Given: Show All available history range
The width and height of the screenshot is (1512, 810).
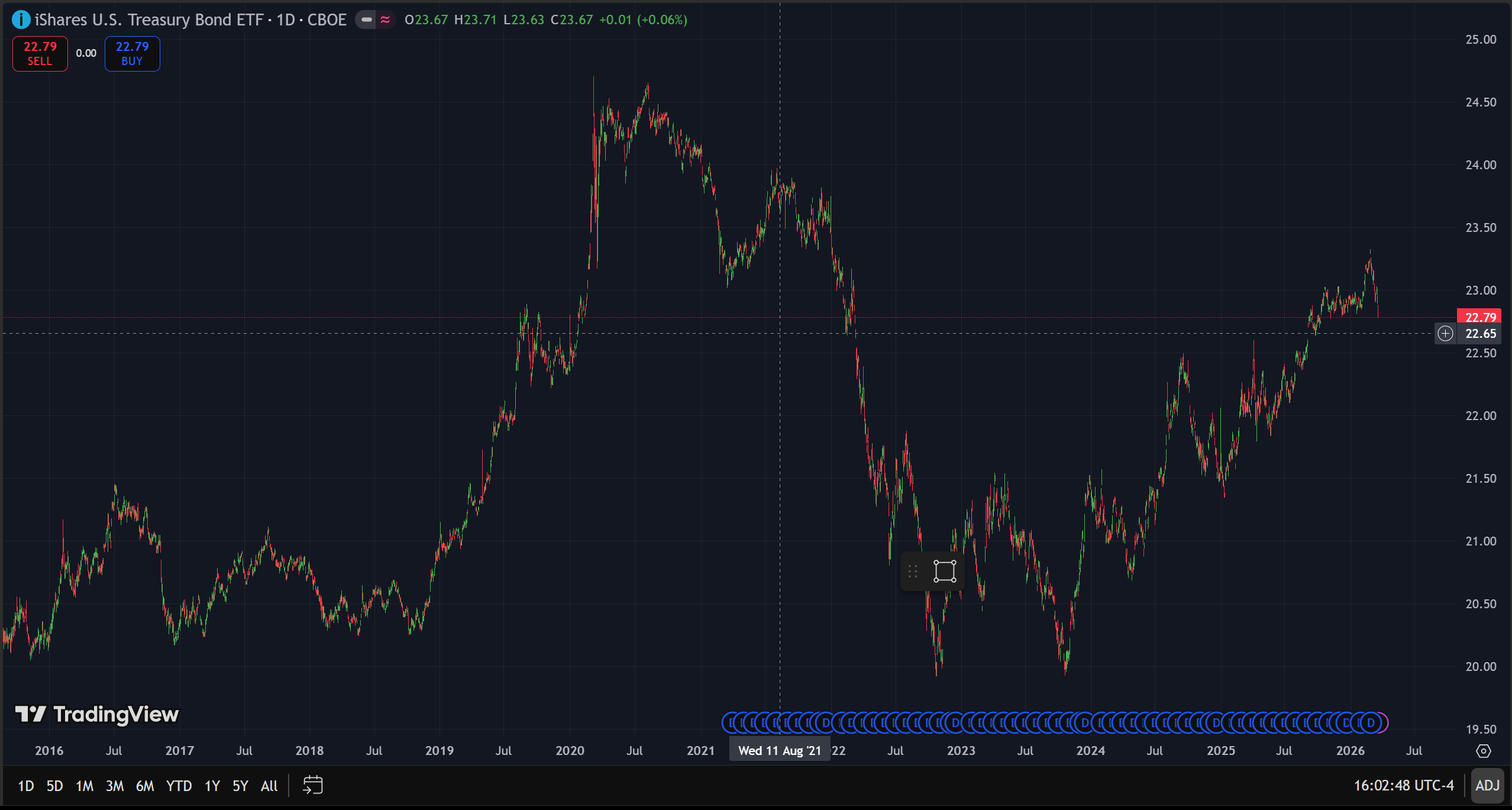Looking at the screenshot, I should click(269, 786).
